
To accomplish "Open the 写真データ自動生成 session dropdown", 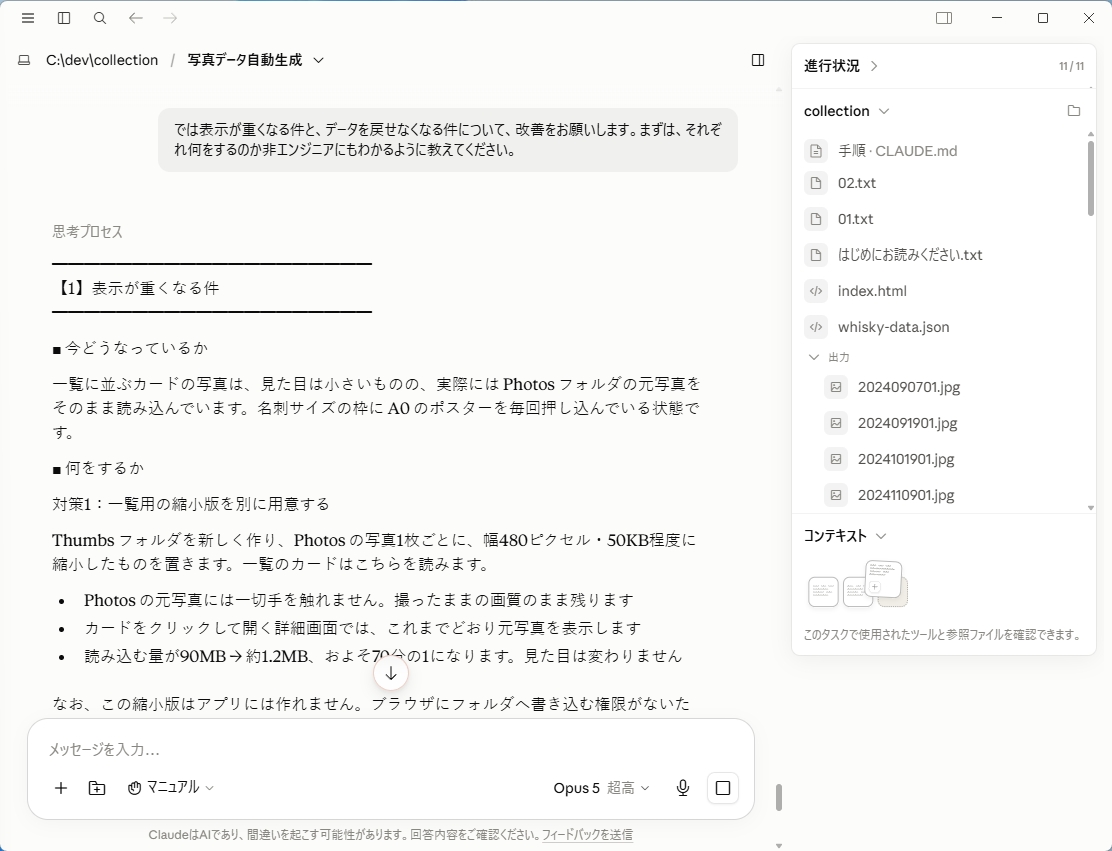I will click(318, 60).
